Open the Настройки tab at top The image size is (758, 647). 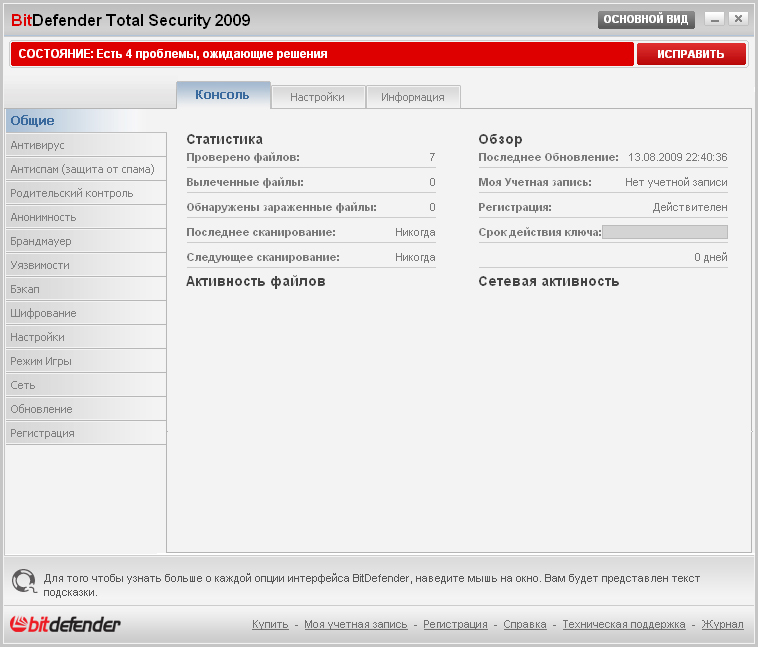[x=318, y=97]
